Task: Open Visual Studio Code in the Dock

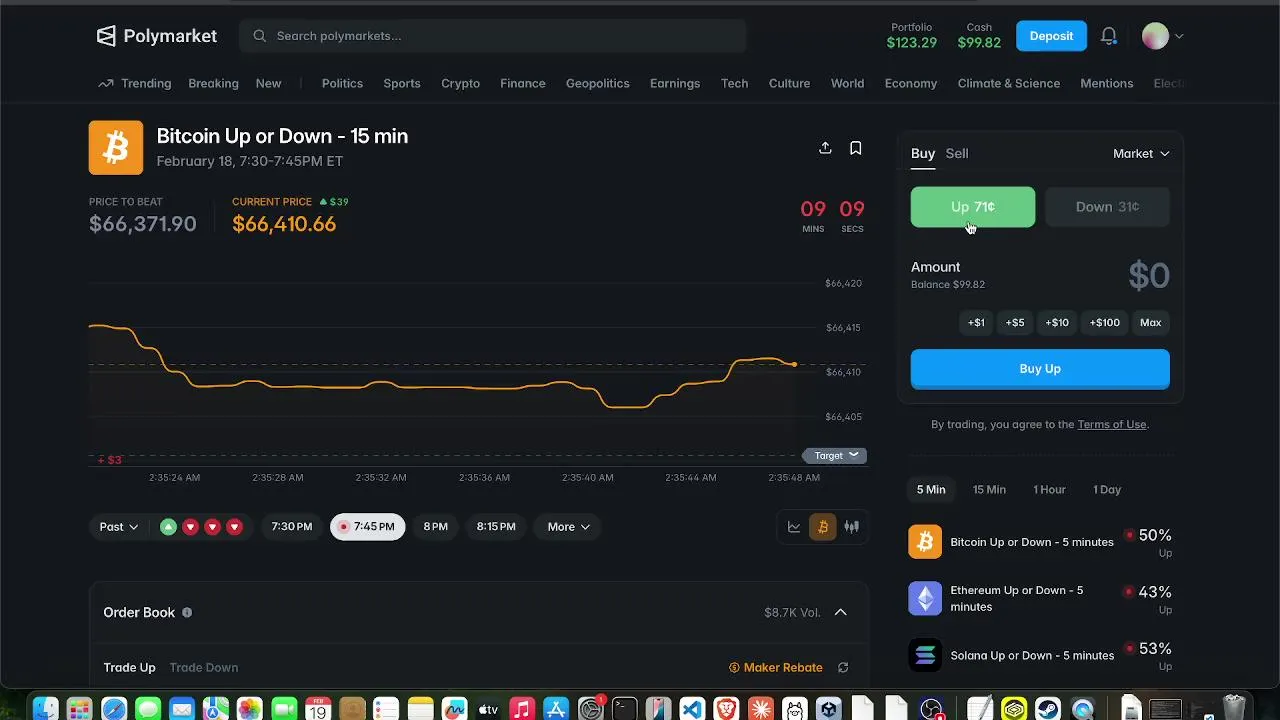Action: tap(692, 708)
